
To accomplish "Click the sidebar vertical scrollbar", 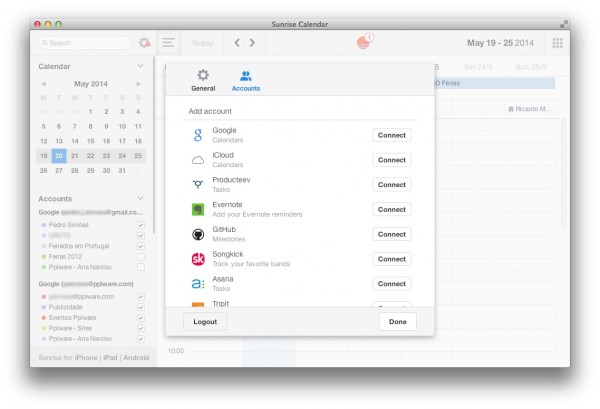I will click(x=153, y=145).
